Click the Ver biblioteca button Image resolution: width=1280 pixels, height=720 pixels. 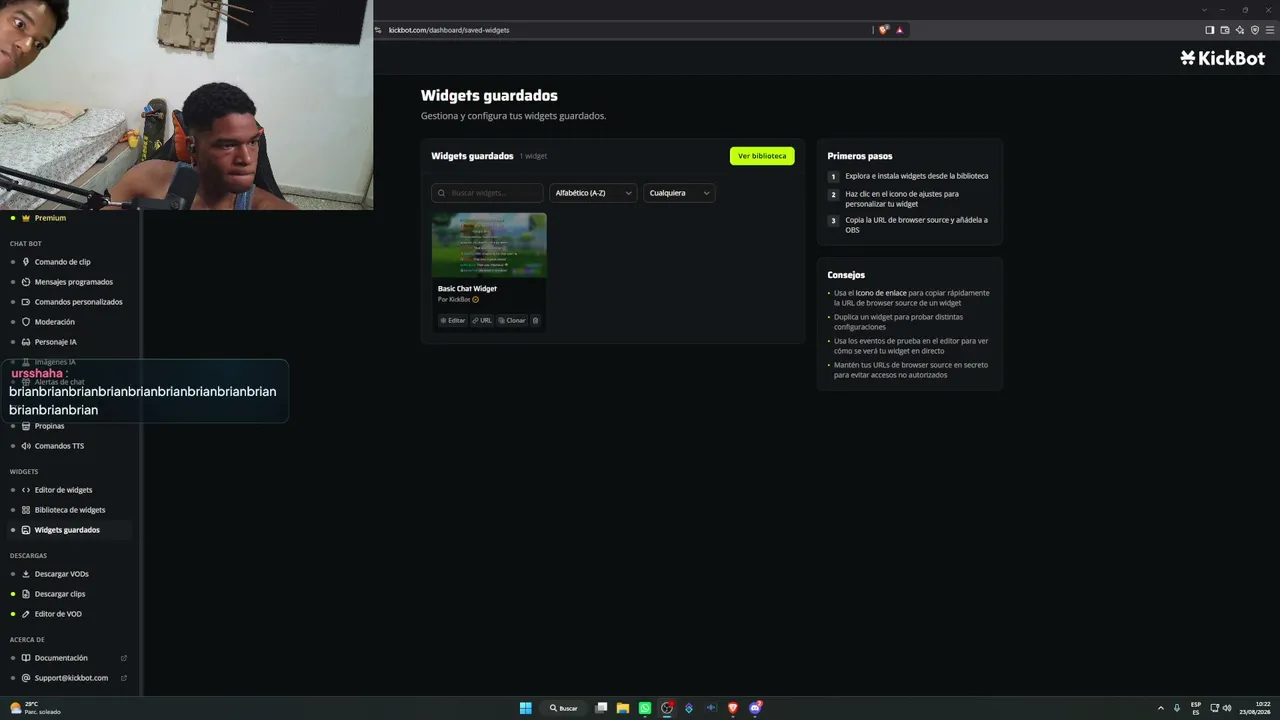coord(762,156)
